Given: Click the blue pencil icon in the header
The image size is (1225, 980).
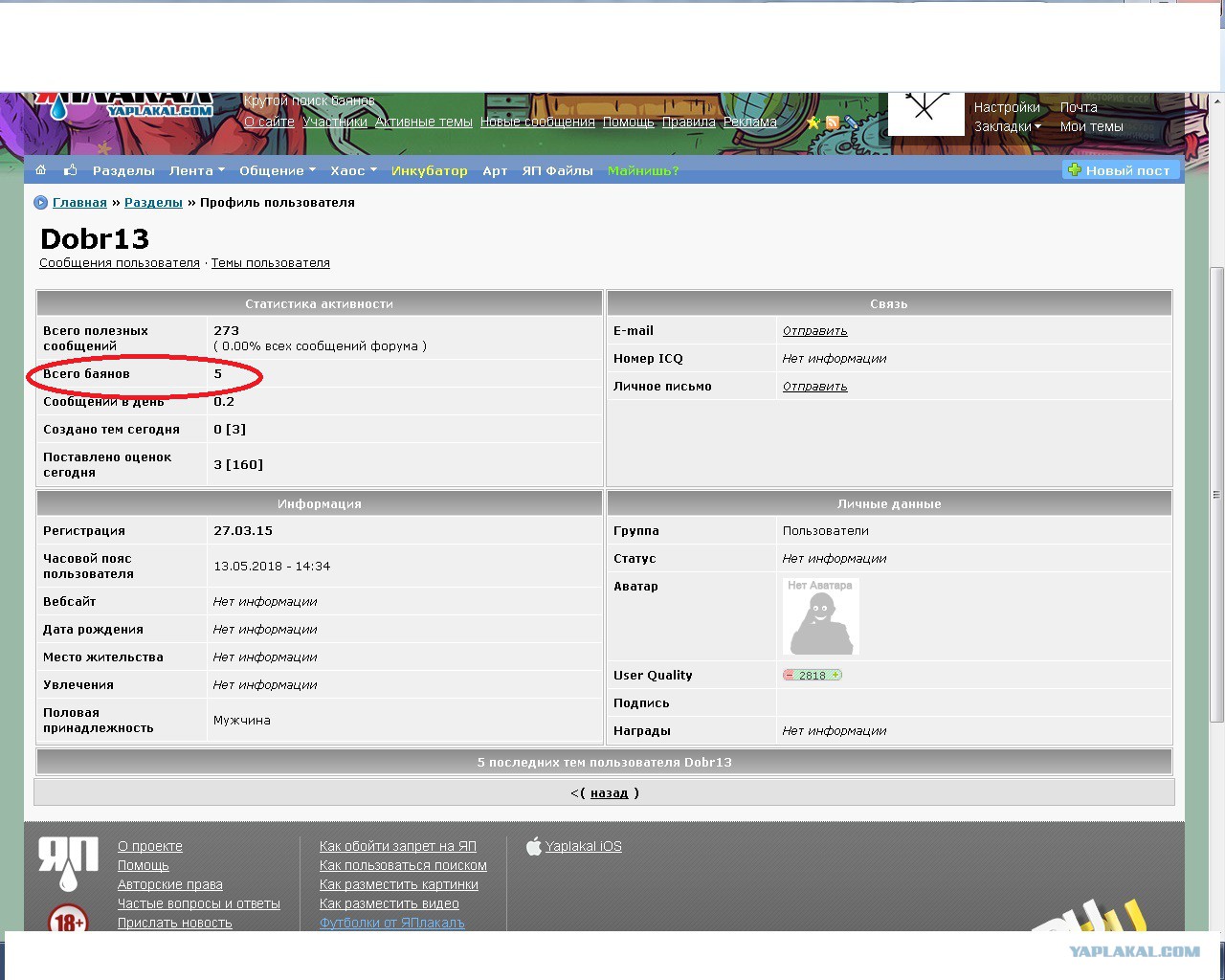Looking at the screenshot, I should (851, 122).
